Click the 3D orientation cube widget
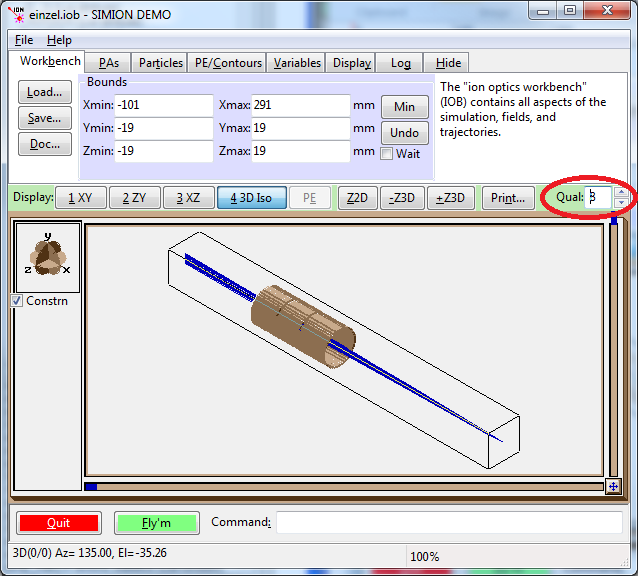 click(x=48, y=256)
